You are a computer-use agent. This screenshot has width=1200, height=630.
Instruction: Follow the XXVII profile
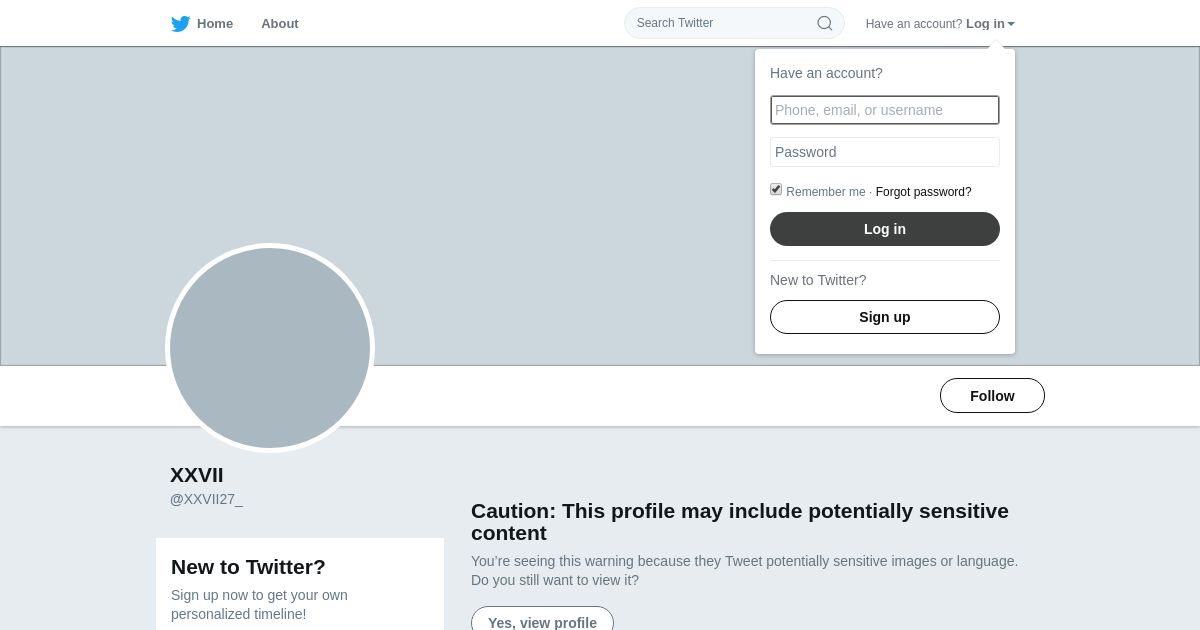tap(992, 396)
